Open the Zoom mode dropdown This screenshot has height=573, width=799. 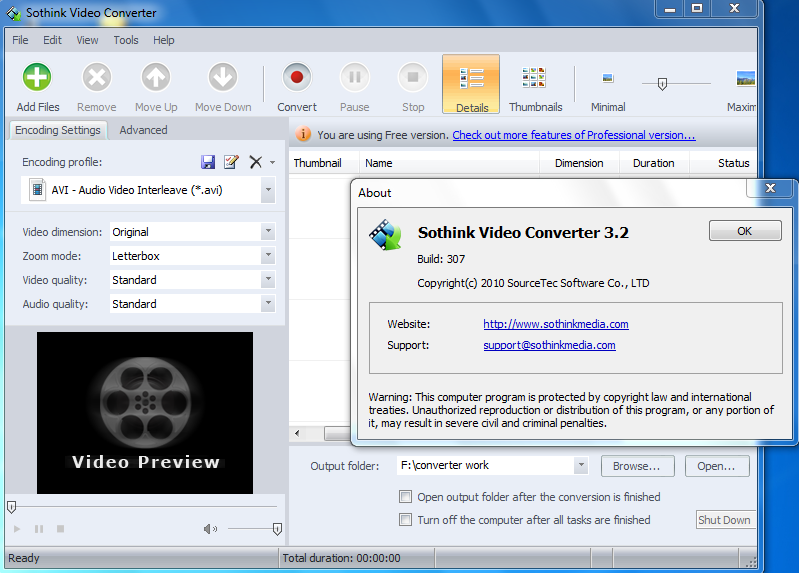268,255
